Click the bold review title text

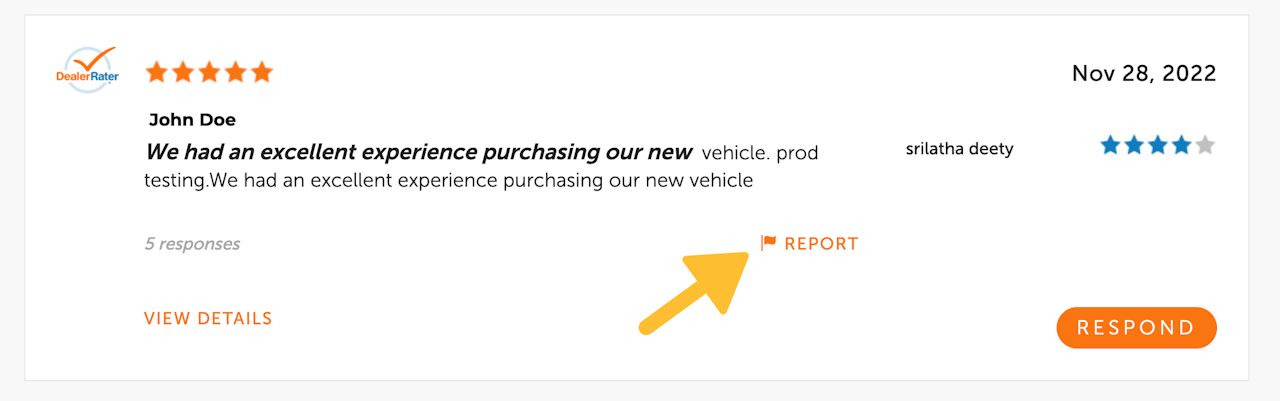click(419, 153)
